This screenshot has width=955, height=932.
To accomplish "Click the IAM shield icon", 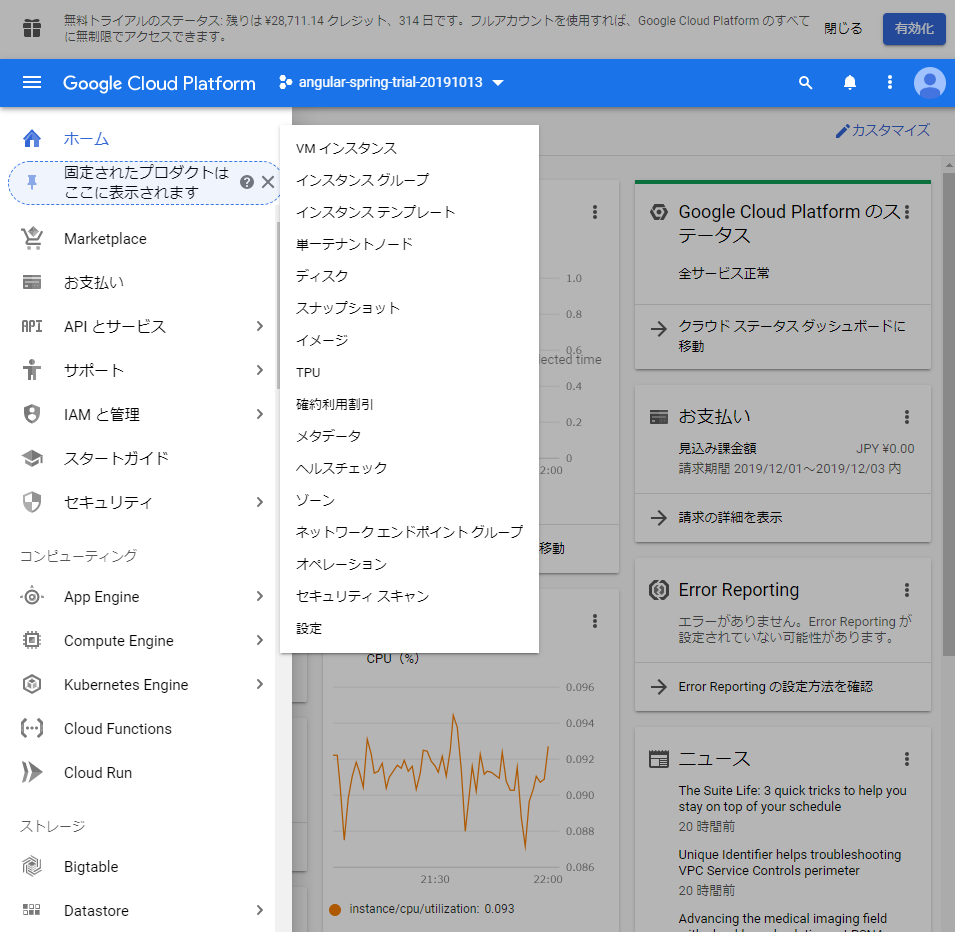I will coord(32,414).
